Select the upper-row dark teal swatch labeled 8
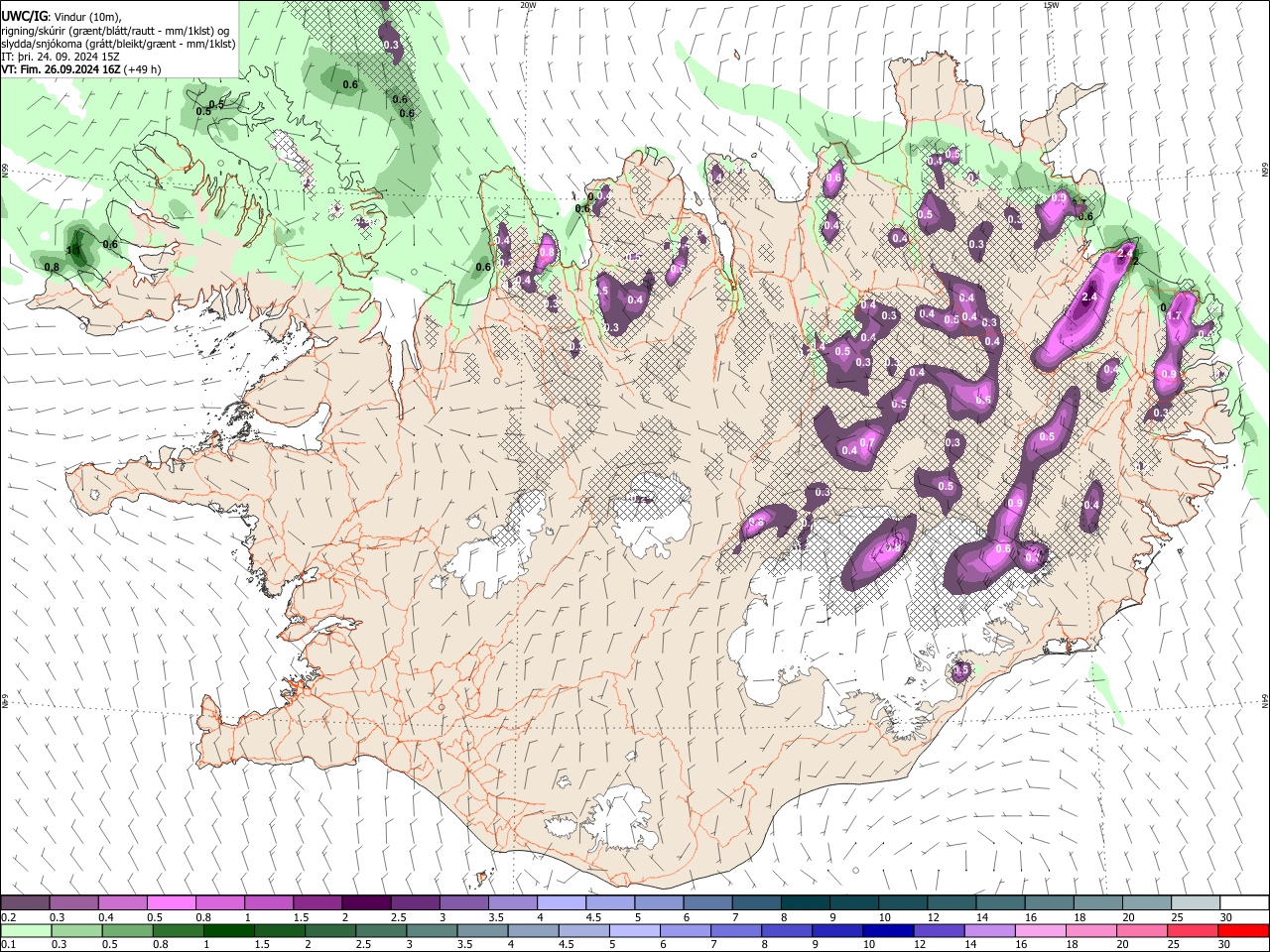The width and height of the screenshot is (1270, 952). click(x=806, y=902)
